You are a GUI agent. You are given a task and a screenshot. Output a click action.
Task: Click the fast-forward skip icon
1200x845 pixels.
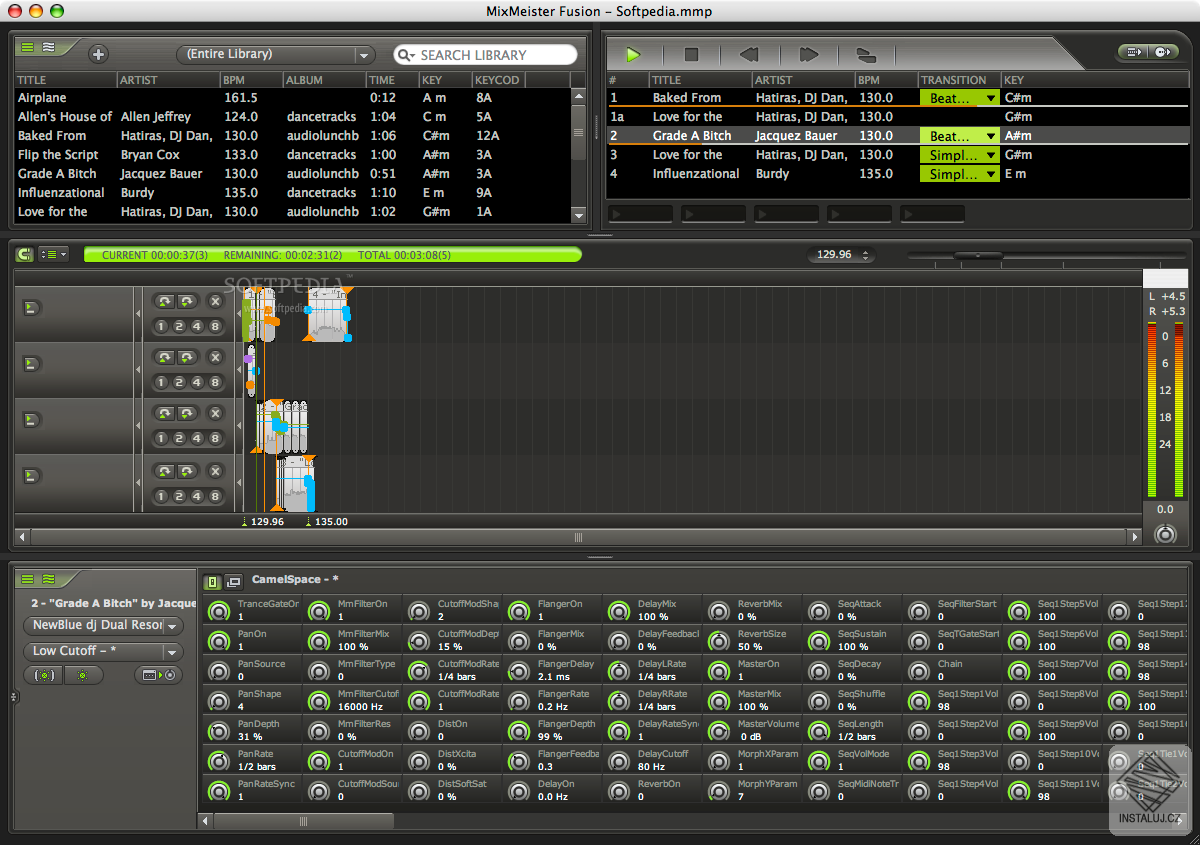pyautogui.click(x=808, y=54)
